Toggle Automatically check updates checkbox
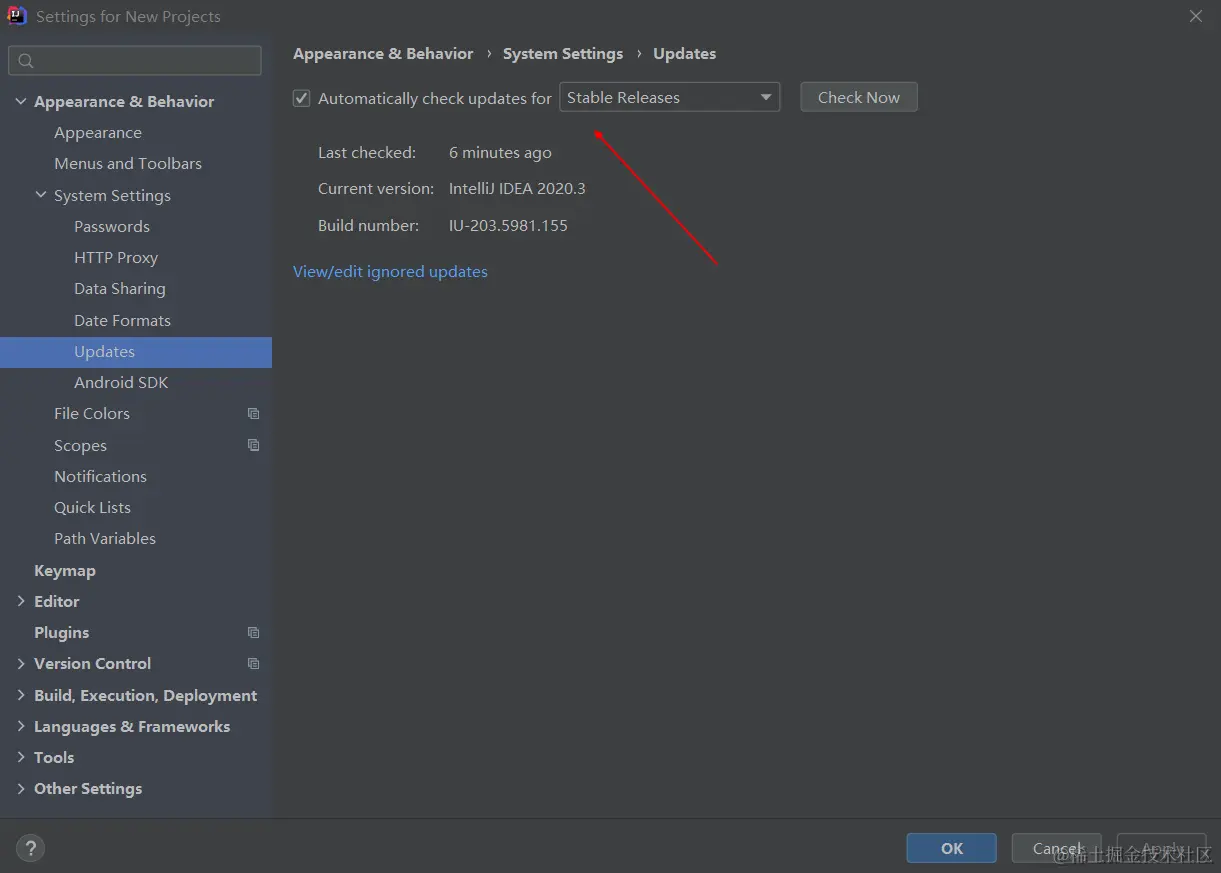The image size is (1221, 873). coord(301,98)
